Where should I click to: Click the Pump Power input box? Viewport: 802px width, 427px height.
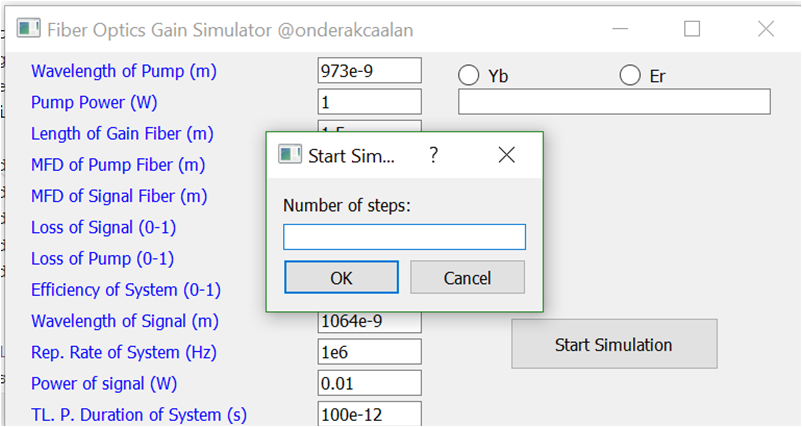tap(369, 102)
